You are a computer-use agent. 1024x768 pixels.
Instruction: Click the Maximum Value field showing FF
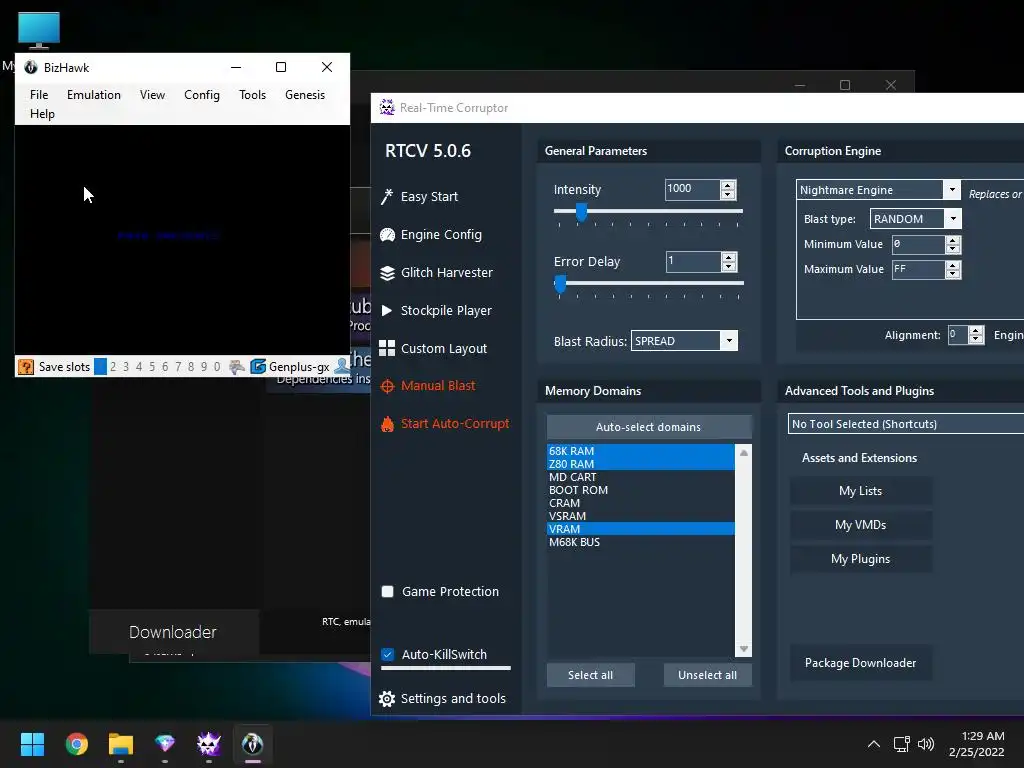918,269
